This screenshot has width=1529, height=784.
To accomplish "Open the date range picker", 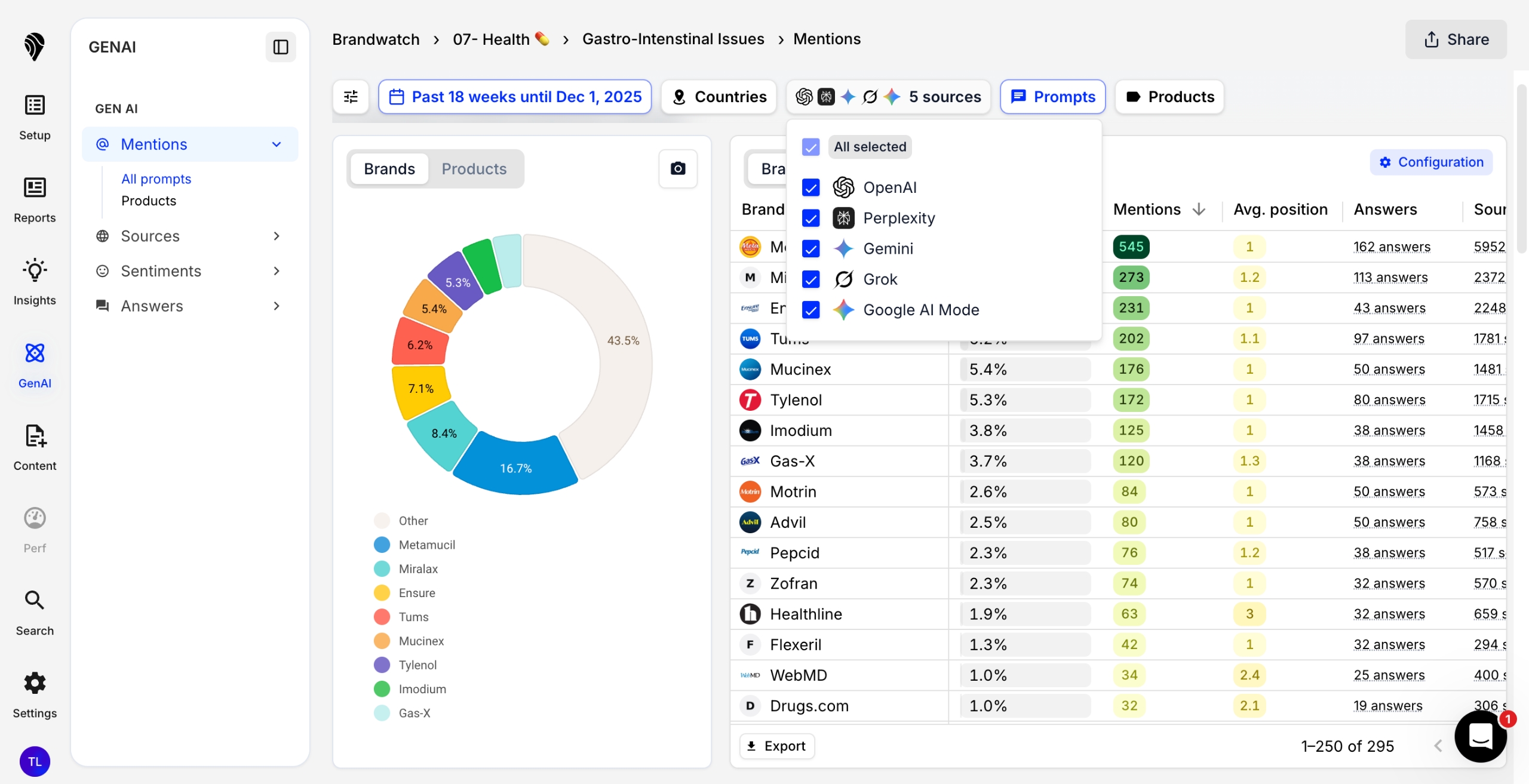I will pyautogui.click(x=515, y=97).
